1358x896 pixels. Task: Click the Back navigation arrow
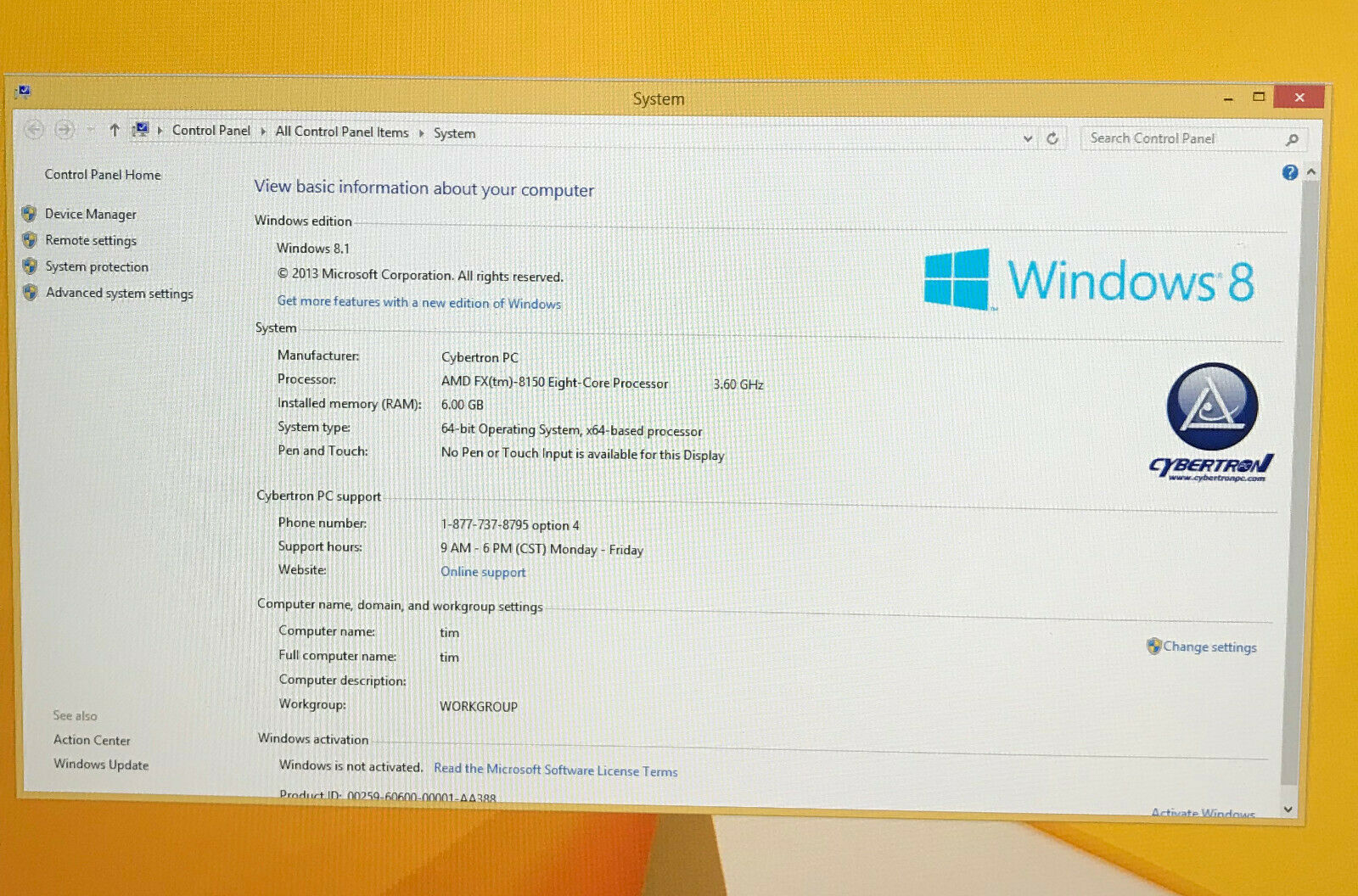coord(34,129)
